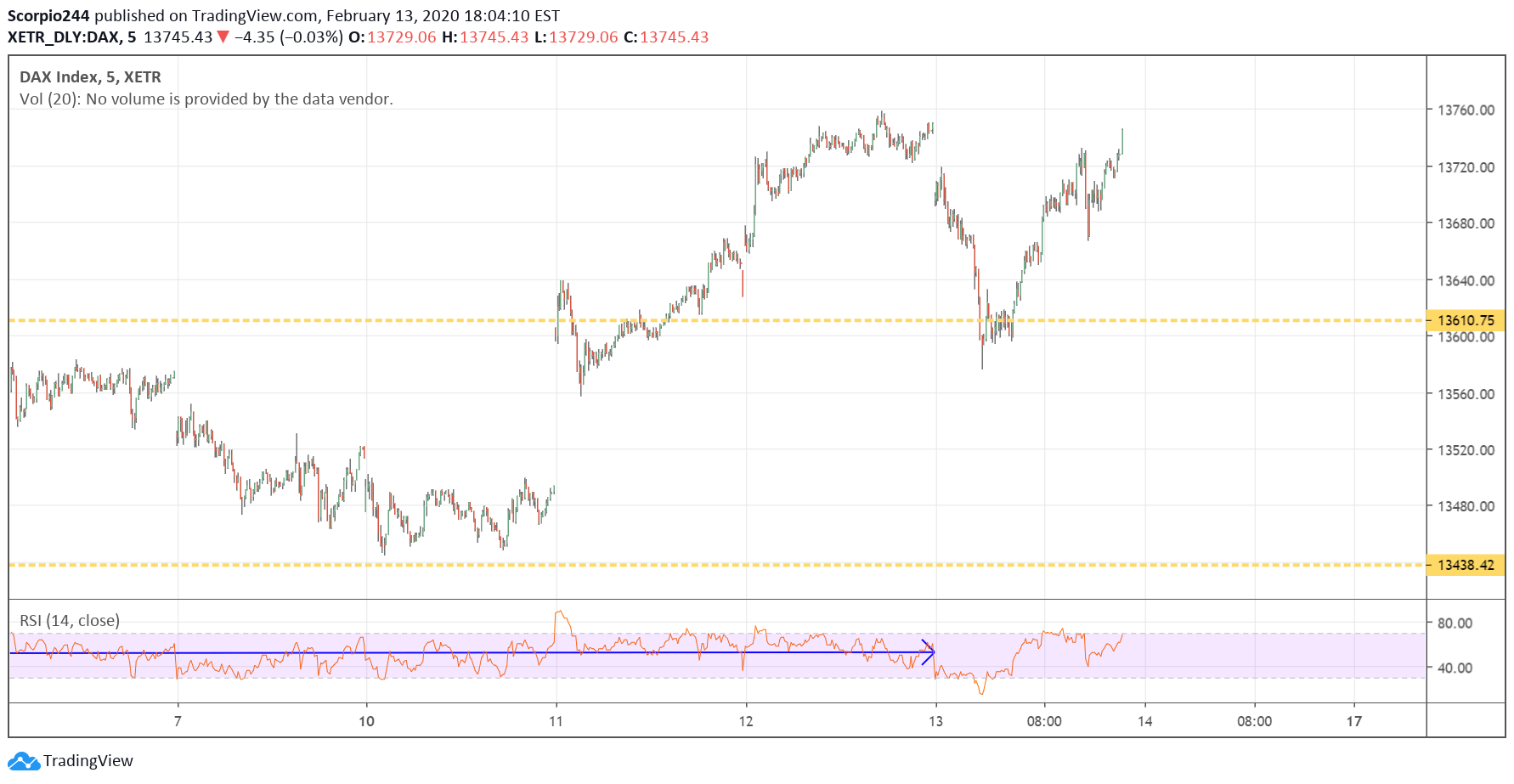Click date label 12 on time axis
This screenshot has height=784, width=1514.
746,722
